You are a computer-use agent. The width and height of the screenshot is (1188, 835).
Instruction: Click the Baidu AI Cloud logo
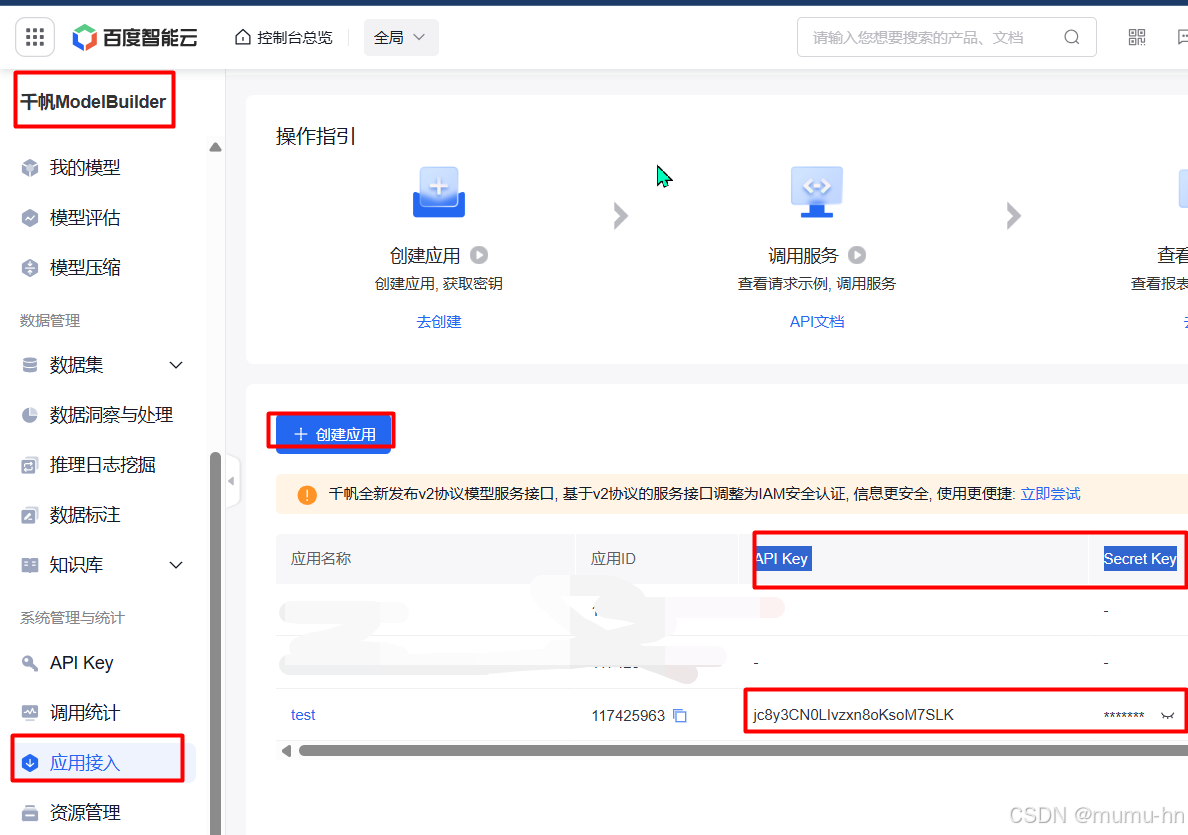coord(135,37)
